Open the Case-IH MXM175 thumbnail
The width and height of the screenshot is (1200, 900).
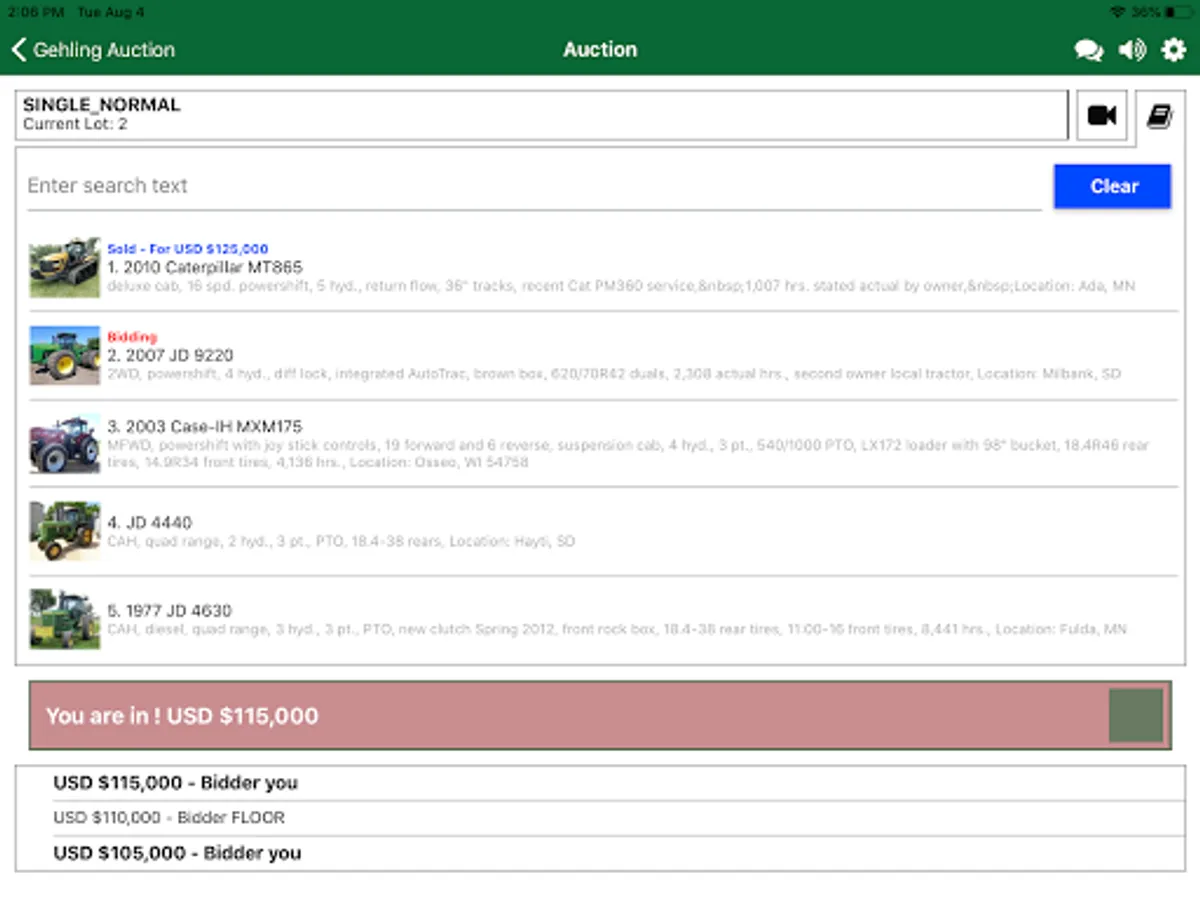(x=65, y=444)
